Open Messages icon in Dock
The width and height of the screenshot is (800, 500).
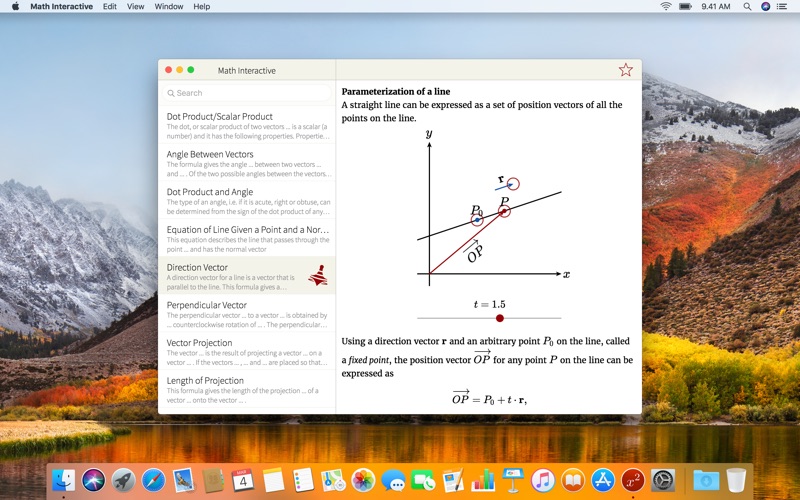393,480
